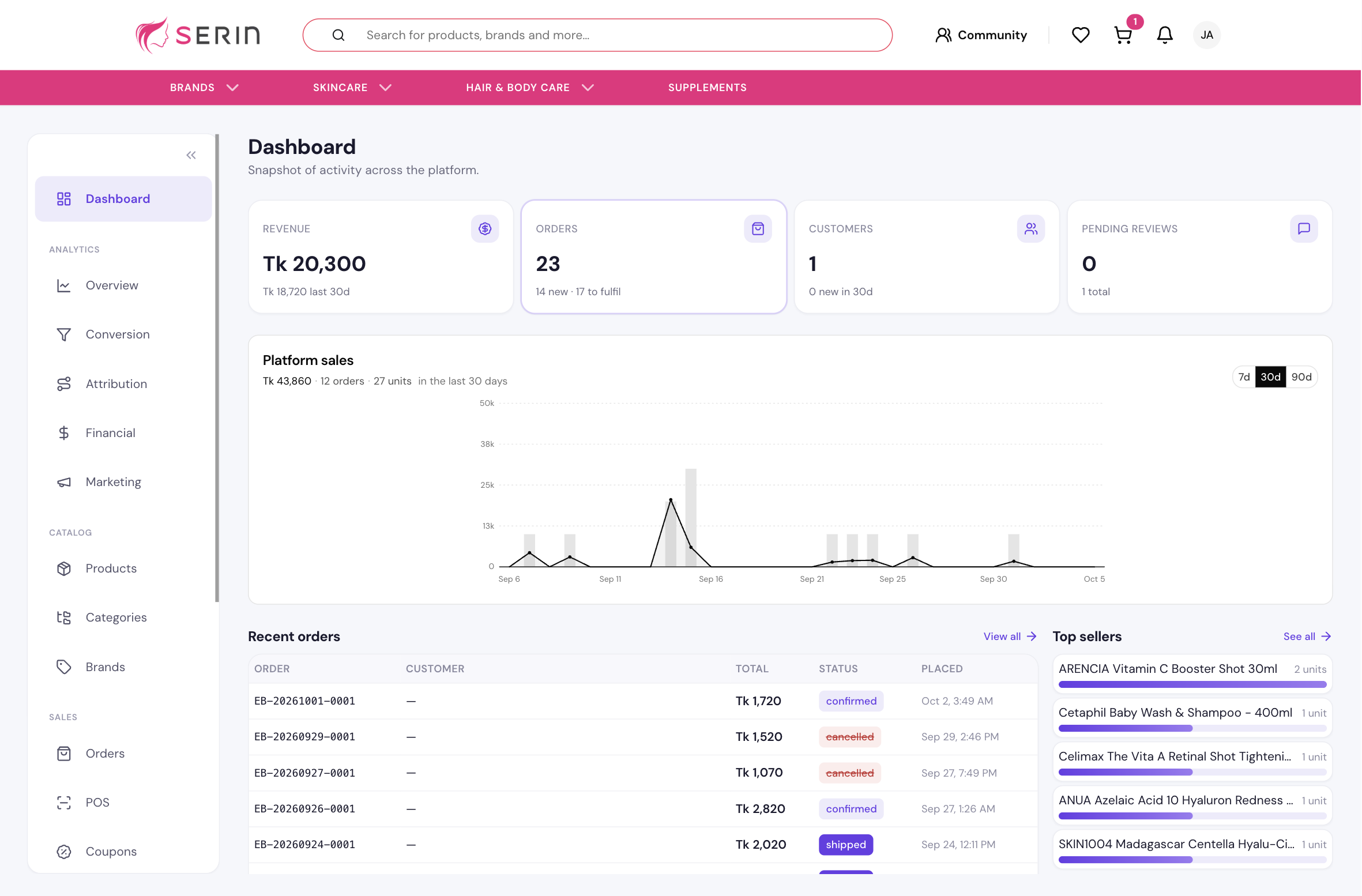Image resolution: width=1362 pixels, height=896 pixels.
Task: Click ARENCIA Vitamin C Booster progress bar
Action: (1192, 684)
